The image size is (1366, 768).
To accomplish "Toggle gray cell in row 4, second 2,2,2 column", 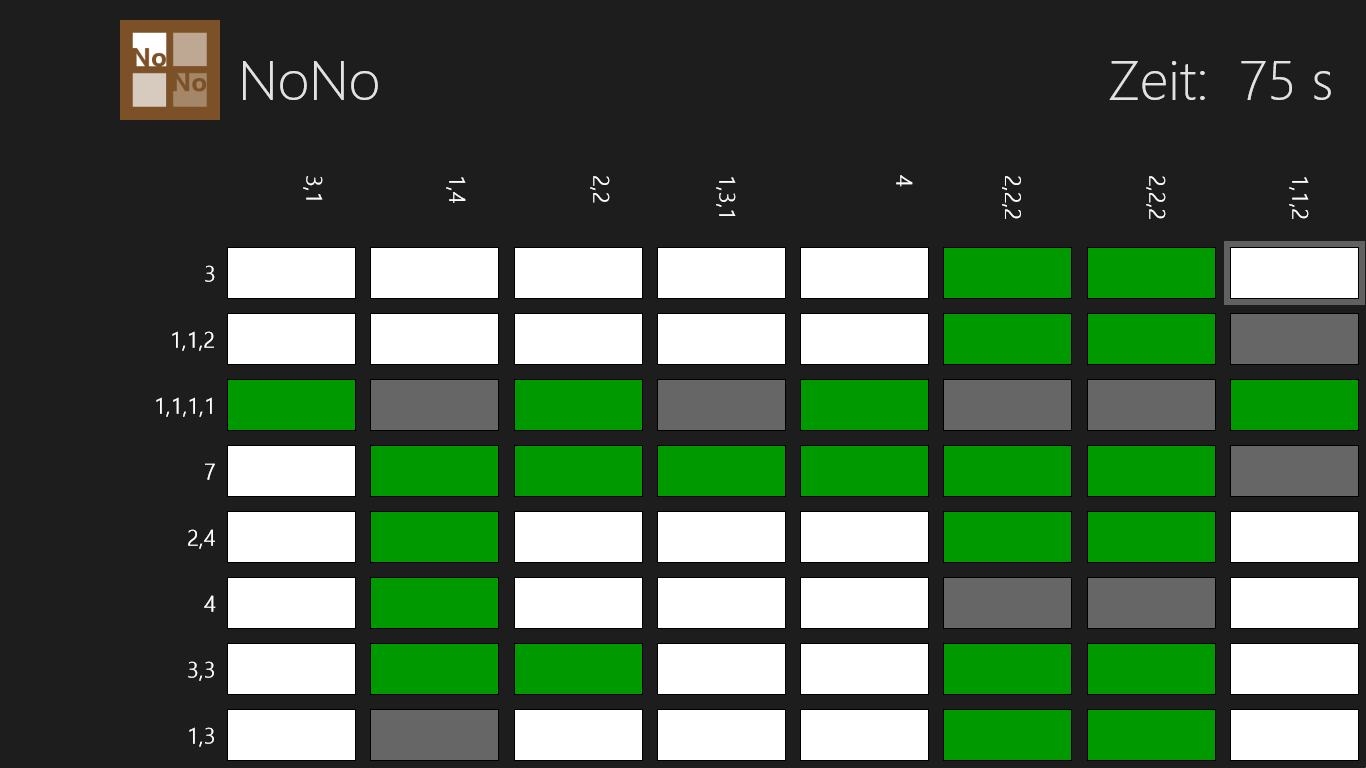I will pos(1151,603).
